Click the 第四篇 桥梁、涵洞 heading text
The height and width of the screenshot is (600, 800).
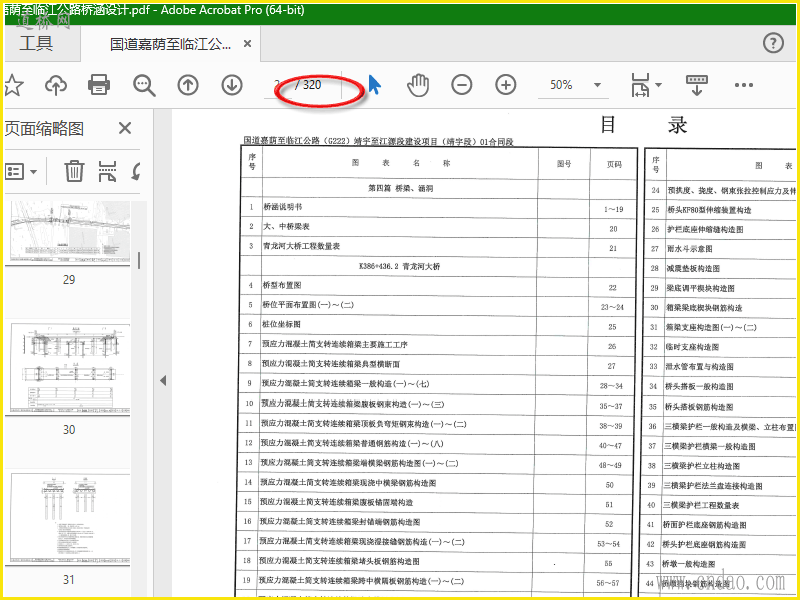coord(400,188)
